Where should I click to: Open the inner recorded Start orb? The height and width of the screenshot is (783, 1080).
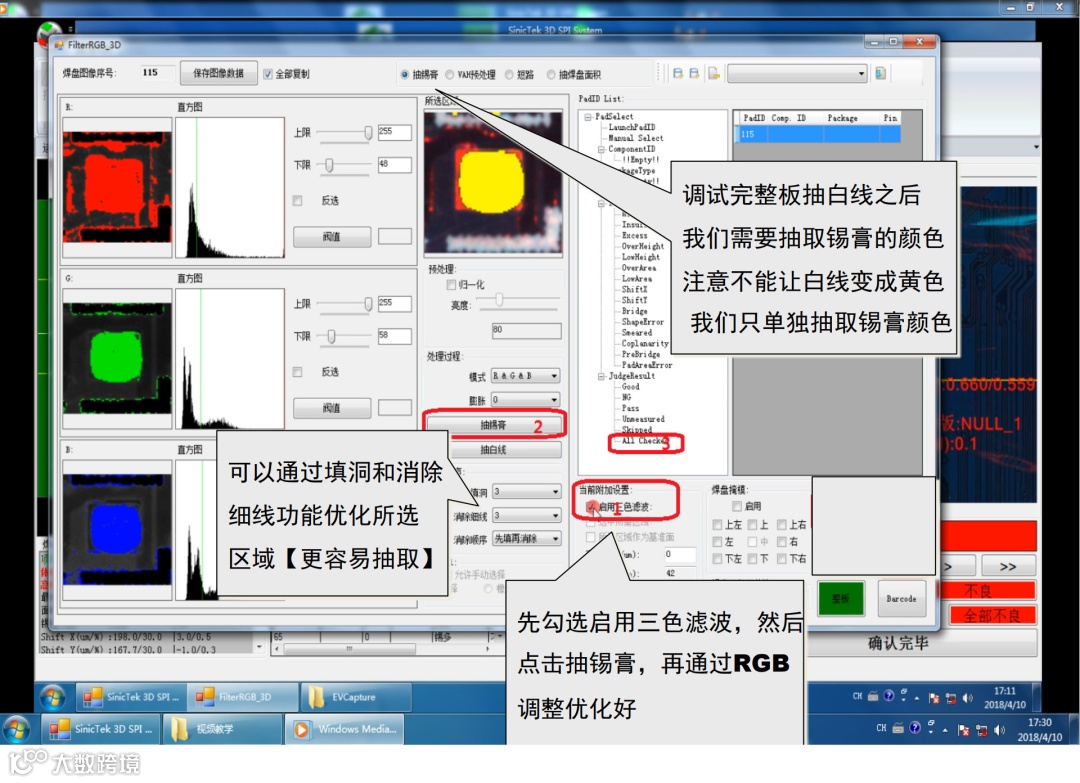(x=53, y=697)
